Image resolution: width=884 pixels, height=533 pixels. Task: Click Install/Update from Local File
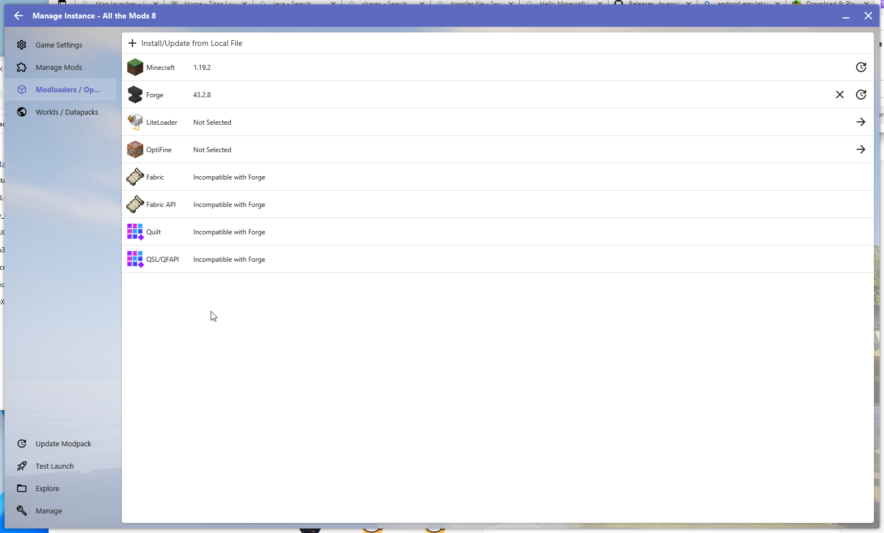pyautogui.click(x=192, y=43)
